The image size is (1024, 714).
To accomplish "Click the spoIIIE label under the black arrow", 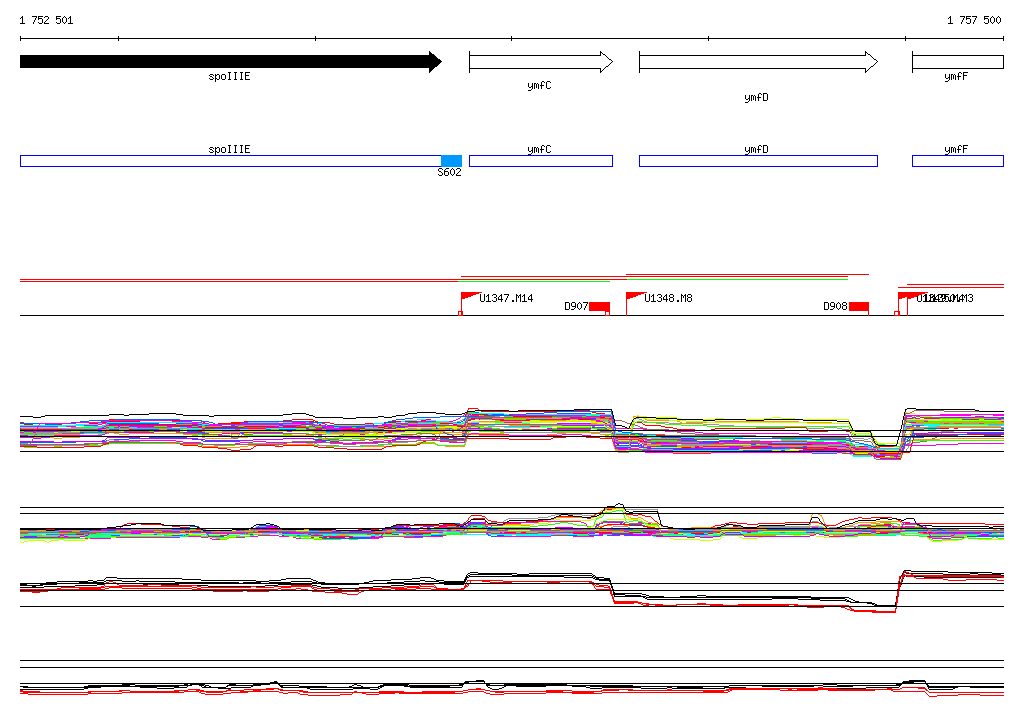I will click(229, 76).
